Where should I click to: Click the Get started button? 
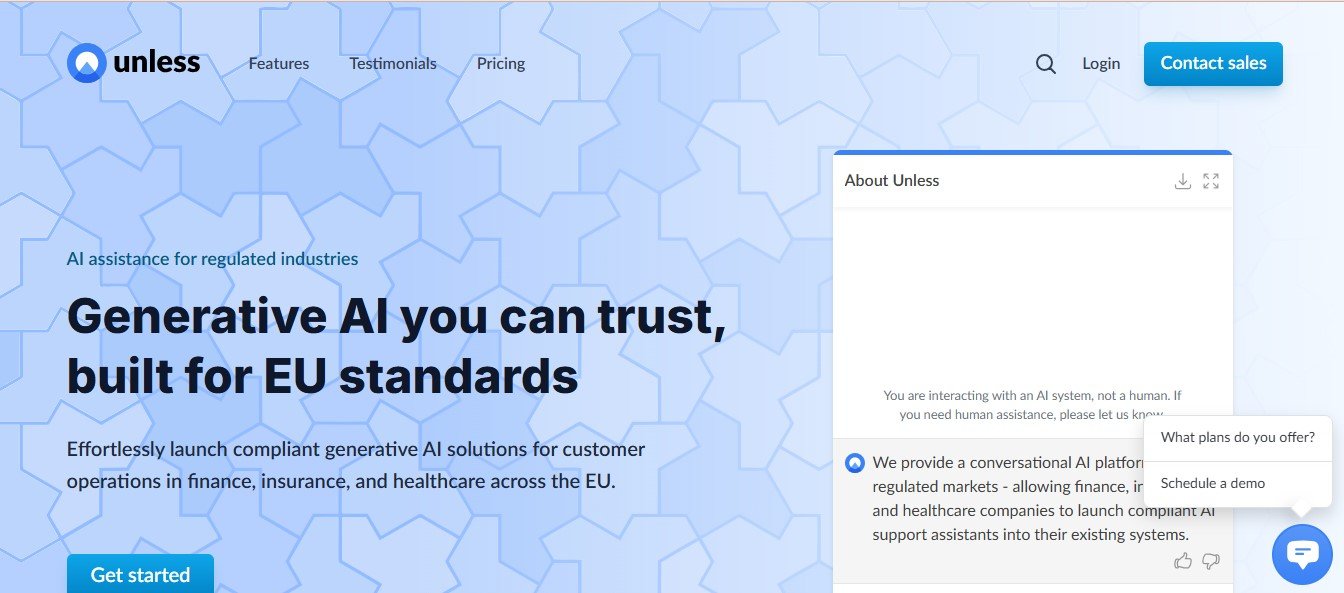click(140, 574)
